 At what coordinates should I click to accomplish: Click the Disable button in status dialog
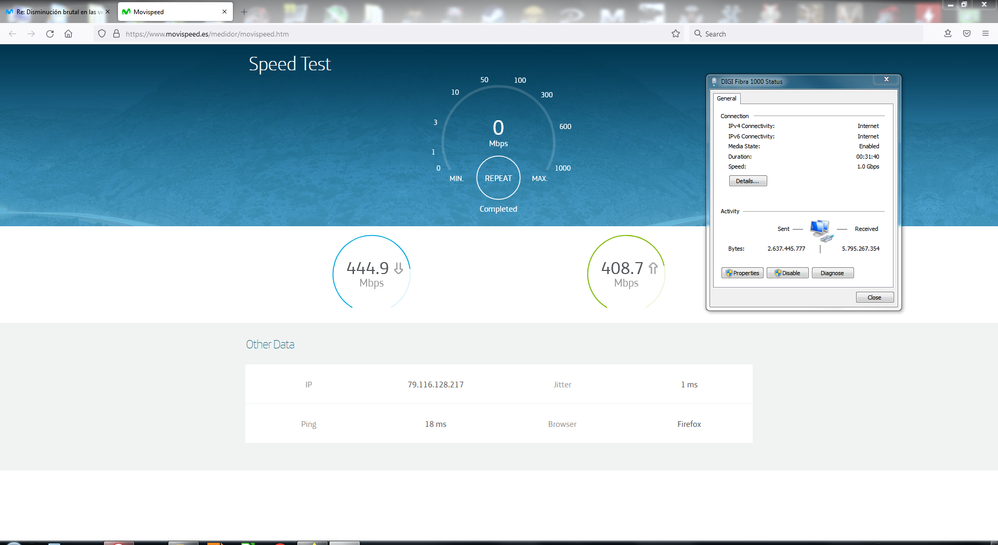click(787, 273)
